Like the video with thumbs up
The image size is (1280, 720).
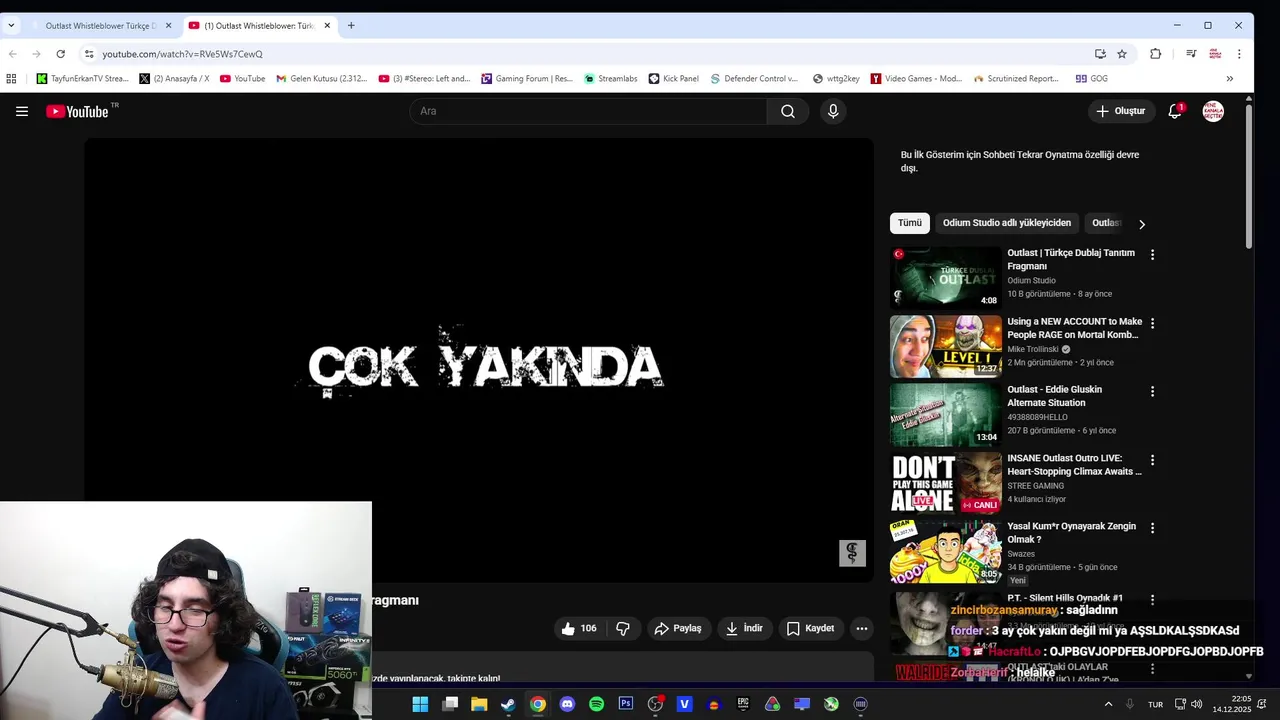579,628
